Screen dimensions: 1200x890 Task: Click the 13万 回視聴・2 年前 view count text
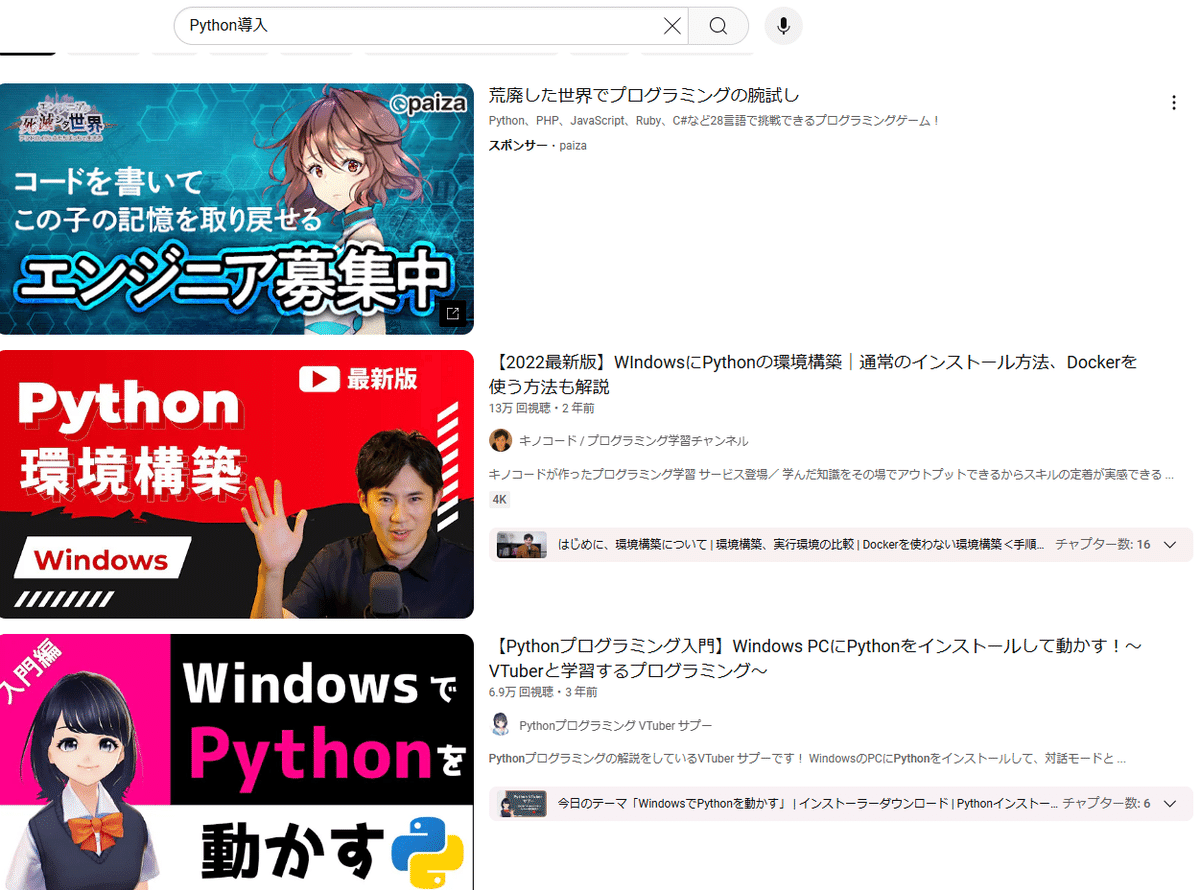click(541, 408)
